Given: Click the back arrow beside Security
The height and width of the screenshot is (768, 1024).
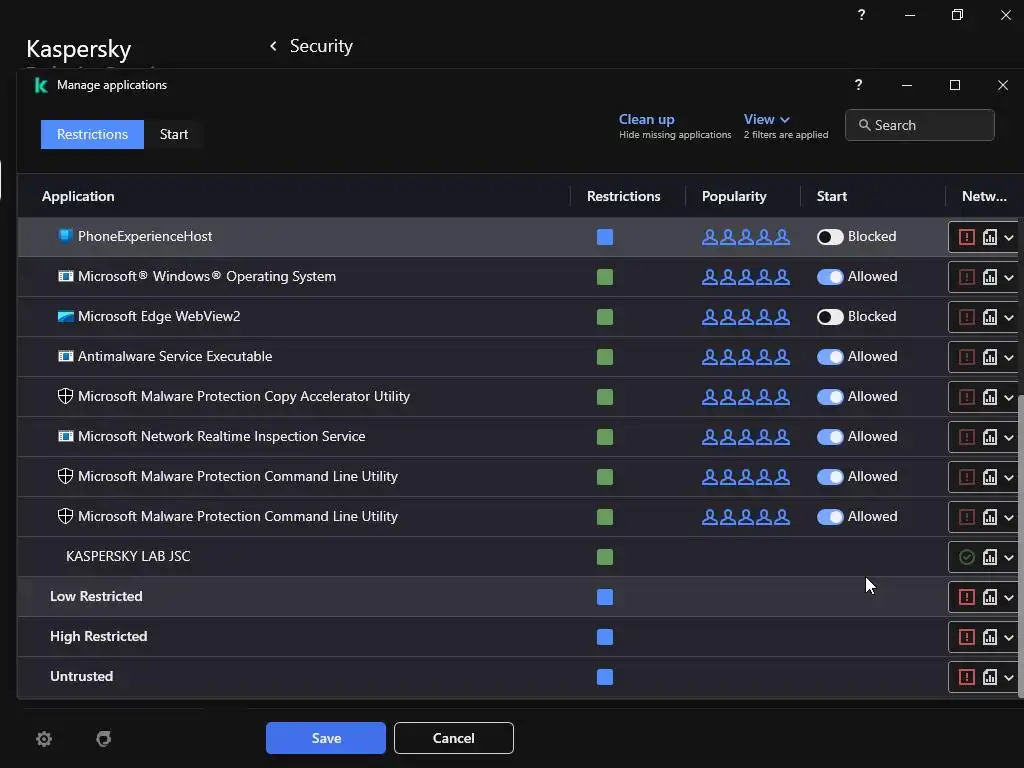Looking at the screenshot, I should pos(273,46).
